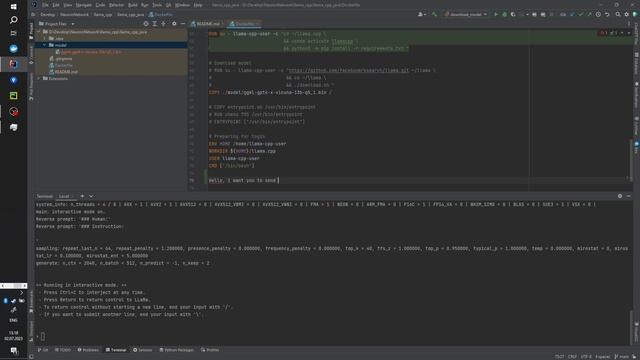
Task: Select the ggml model .bin file
Action: point(89,52)
